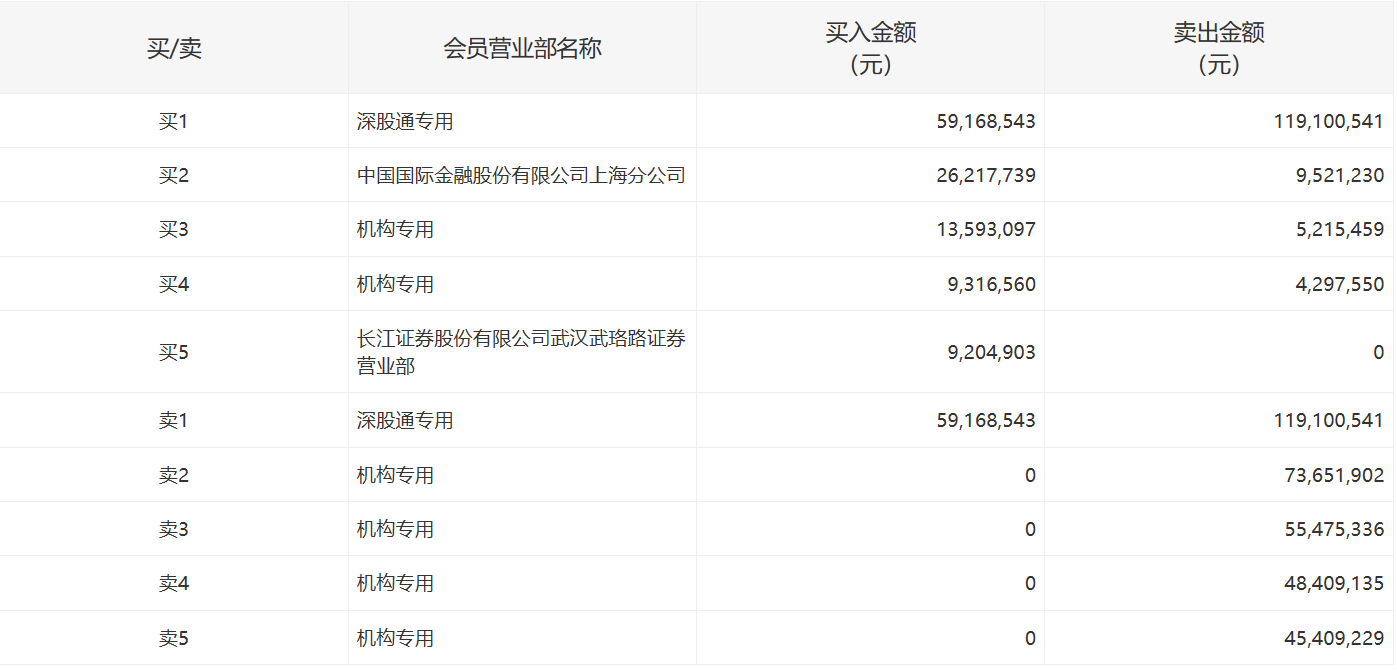This screenshot has height=670, width=1397.
Task: Select the 买入金额(元) column header
Action: pyautogui.click(x=870, y=48)
